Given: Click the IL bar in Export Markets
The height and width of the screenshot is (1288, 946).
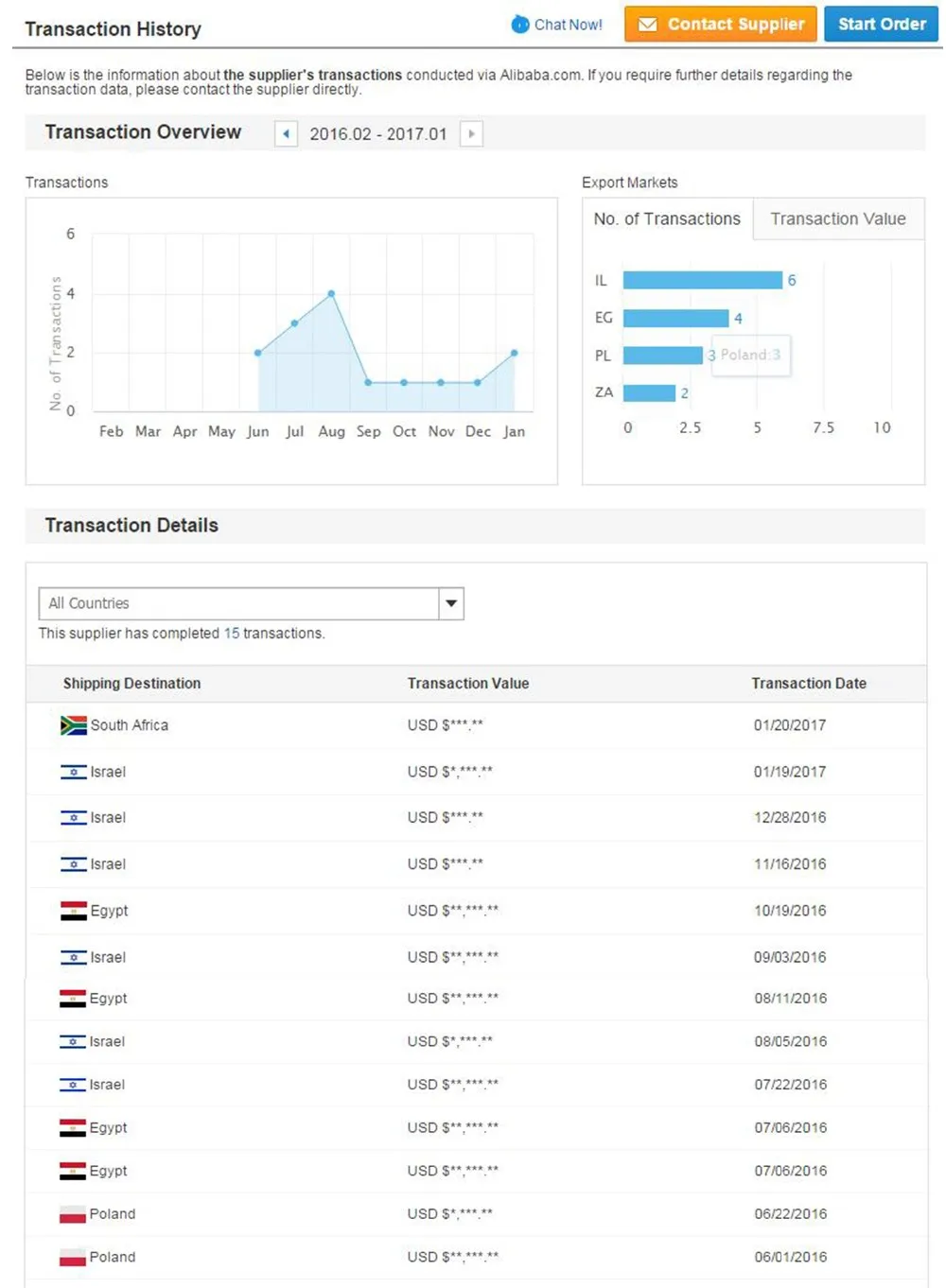Looking at the screenshot, I should pyautogui.click(x=702, y=280).
